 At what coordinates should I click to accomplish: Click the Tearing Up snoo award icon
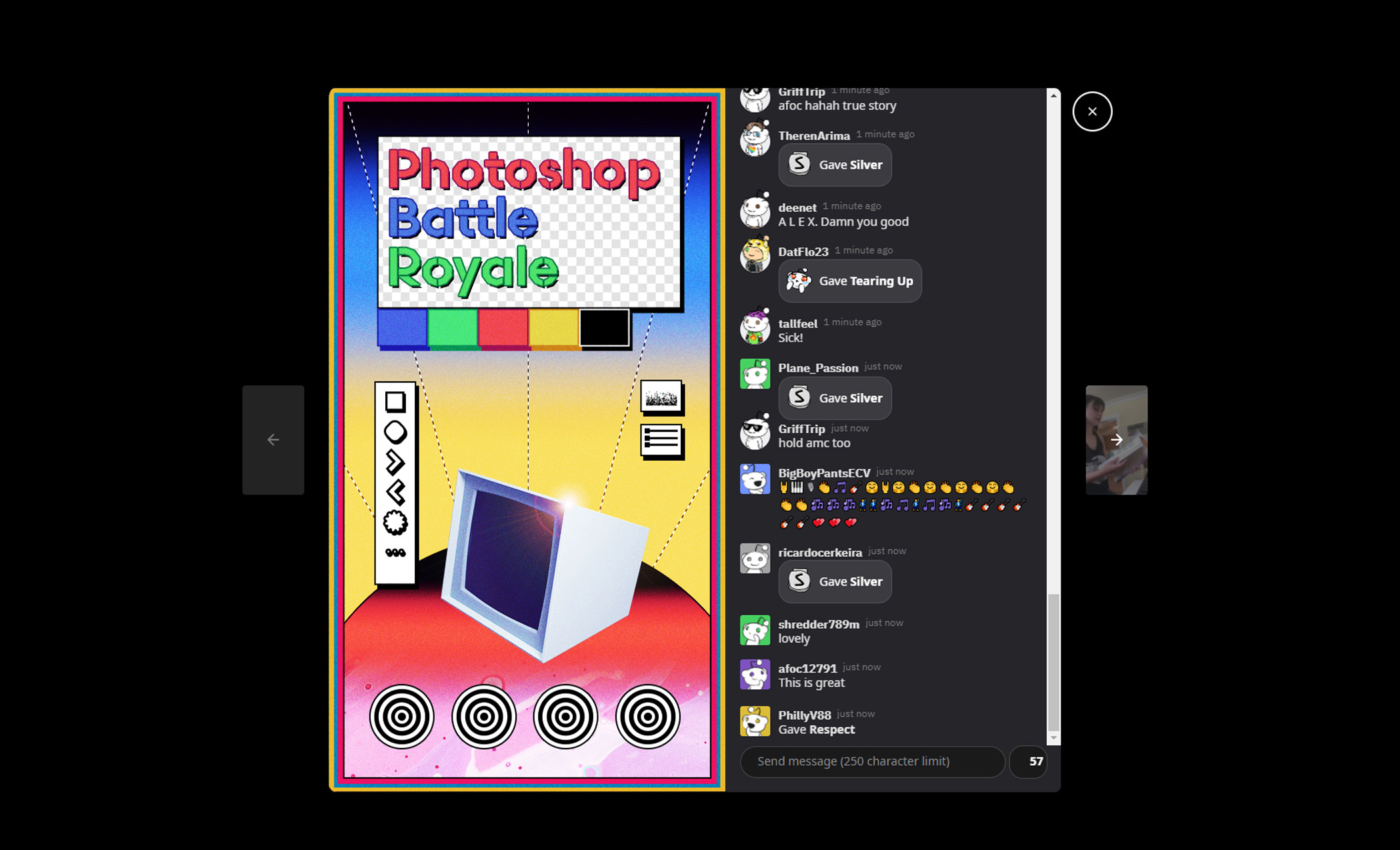[x=798, y=280]
